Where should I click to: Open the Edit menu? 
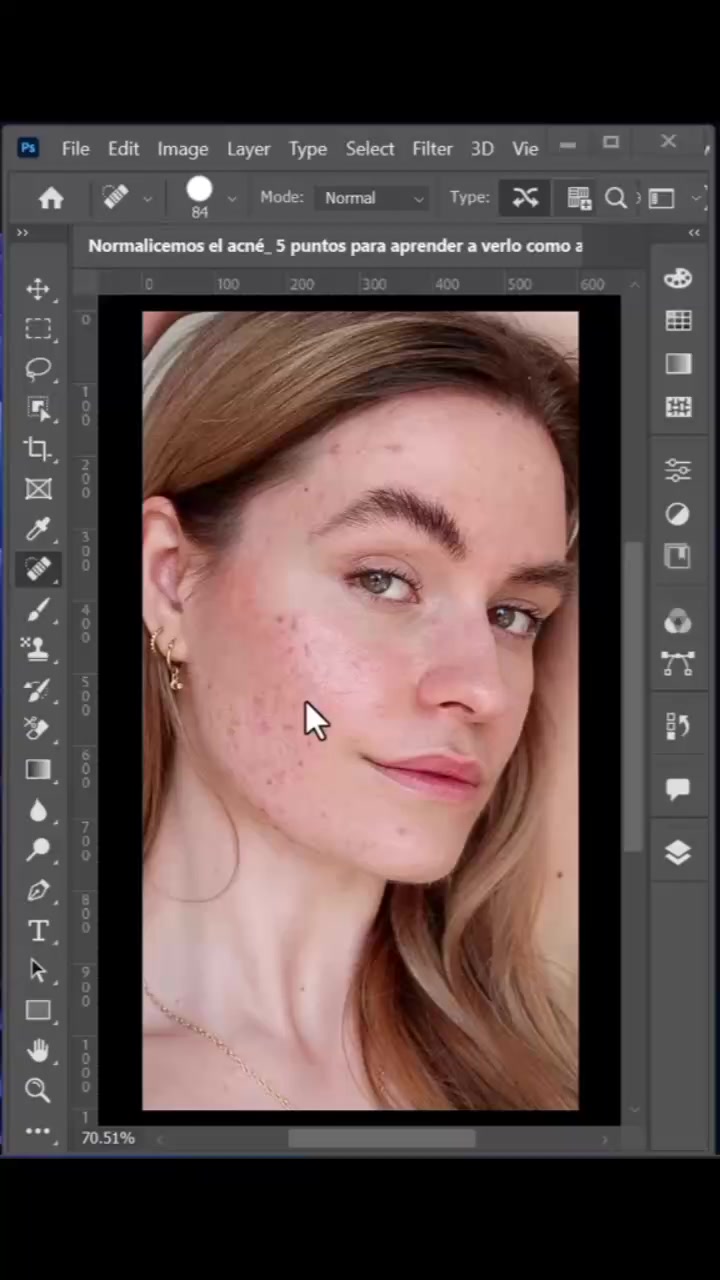[123, 148]
